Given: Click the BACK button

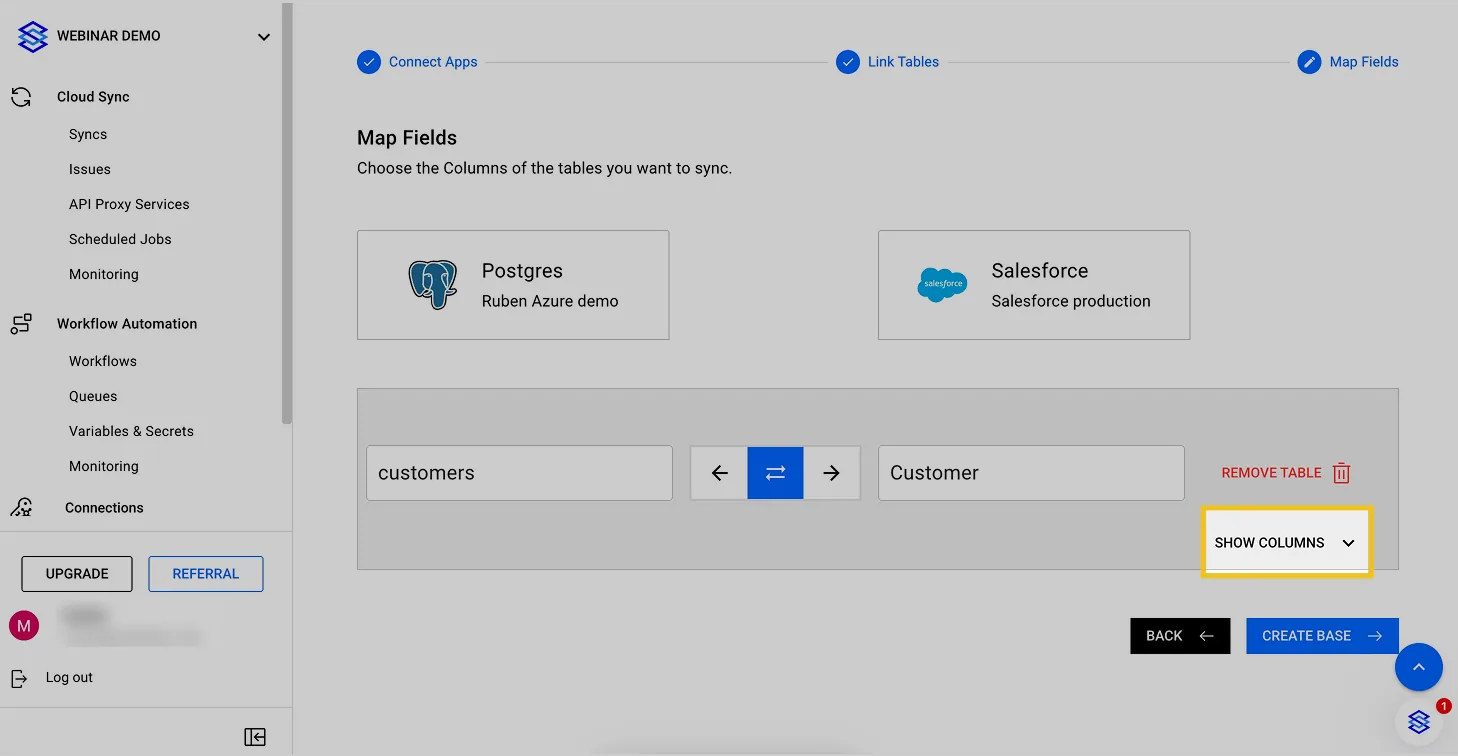Looking at the screenshot, I should (x=1180, y=636).
